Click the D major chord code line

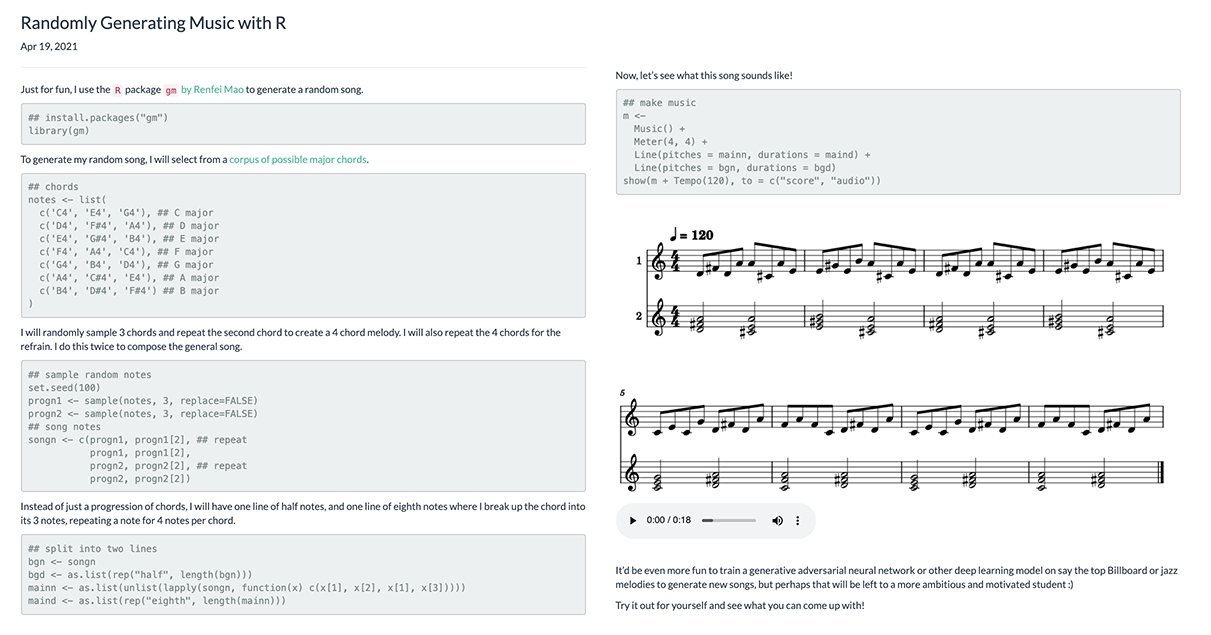click(130, 225)
